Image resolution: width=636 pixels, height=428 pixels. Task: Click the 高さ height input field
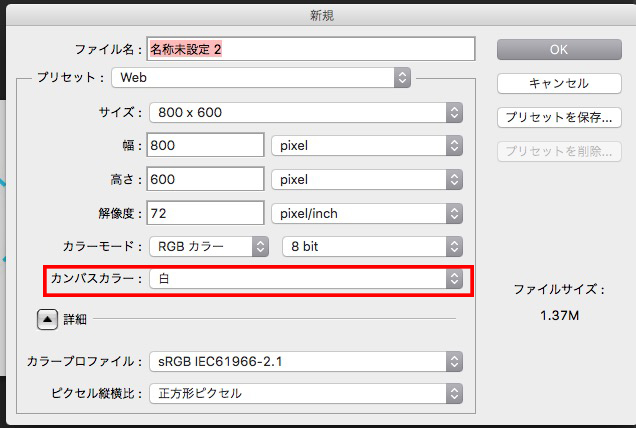pos(205,180)
